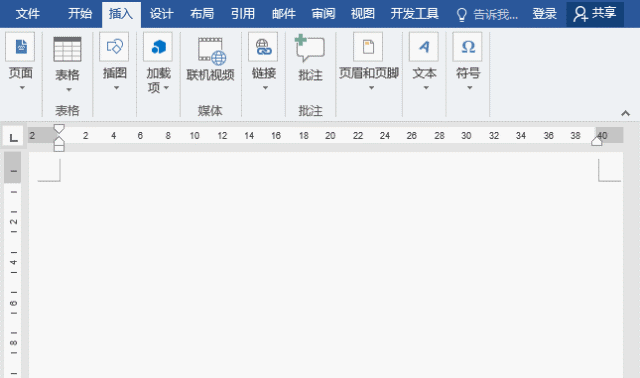Select the 插入 Insert tab
This screenshot has width=640, height=378.
click(121, 15)
